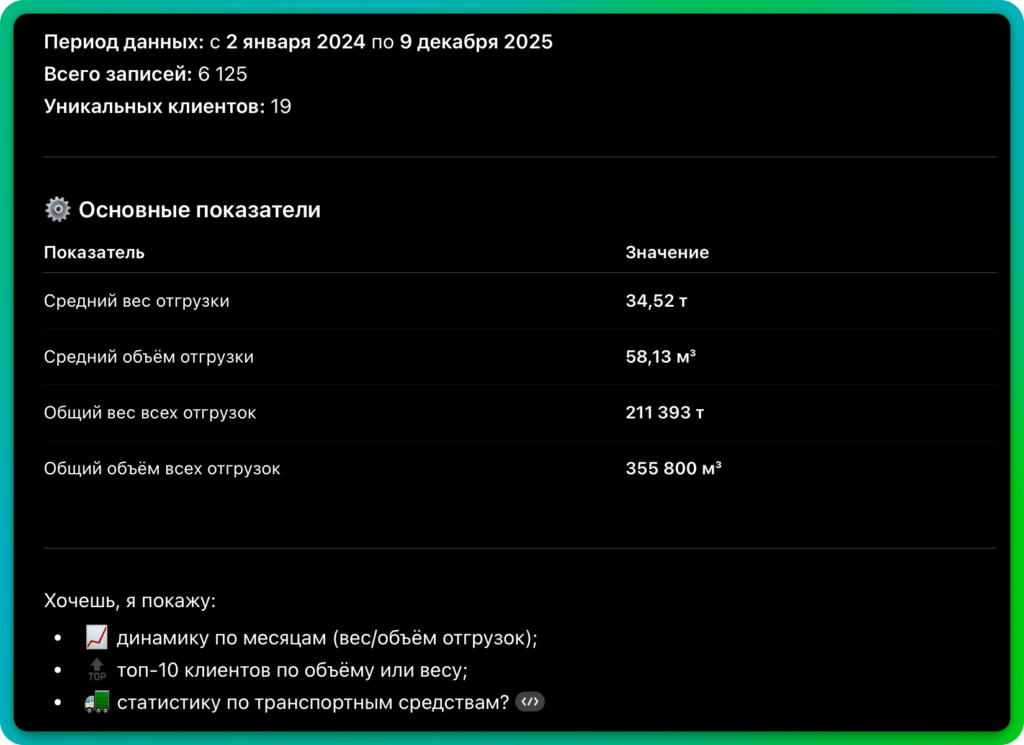Click the text динамику по месяцам

(x=219, y=638)
